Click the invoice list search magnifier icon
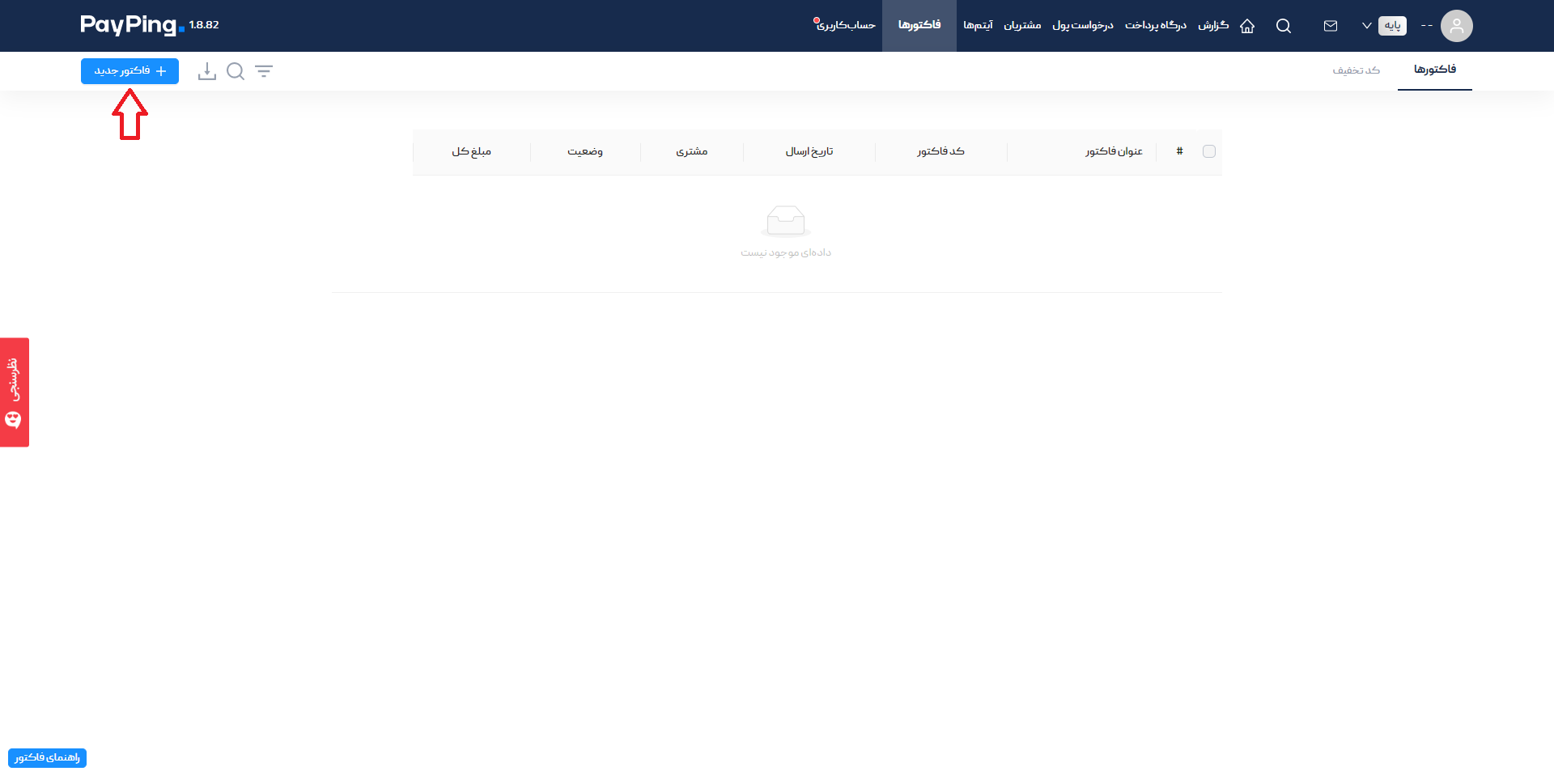The height and width of the screenshot is (784, 1554). coord(236,71)
